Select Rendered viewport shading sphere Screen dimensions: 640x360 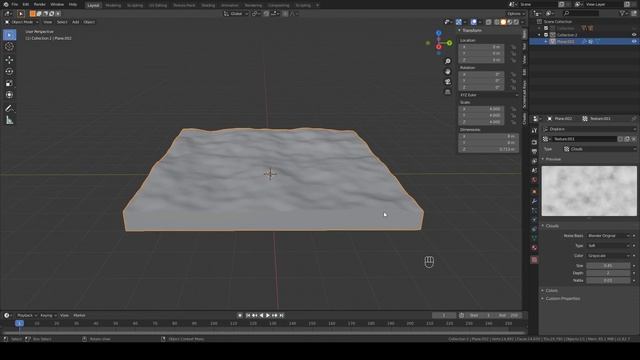(x=516, y=22)
